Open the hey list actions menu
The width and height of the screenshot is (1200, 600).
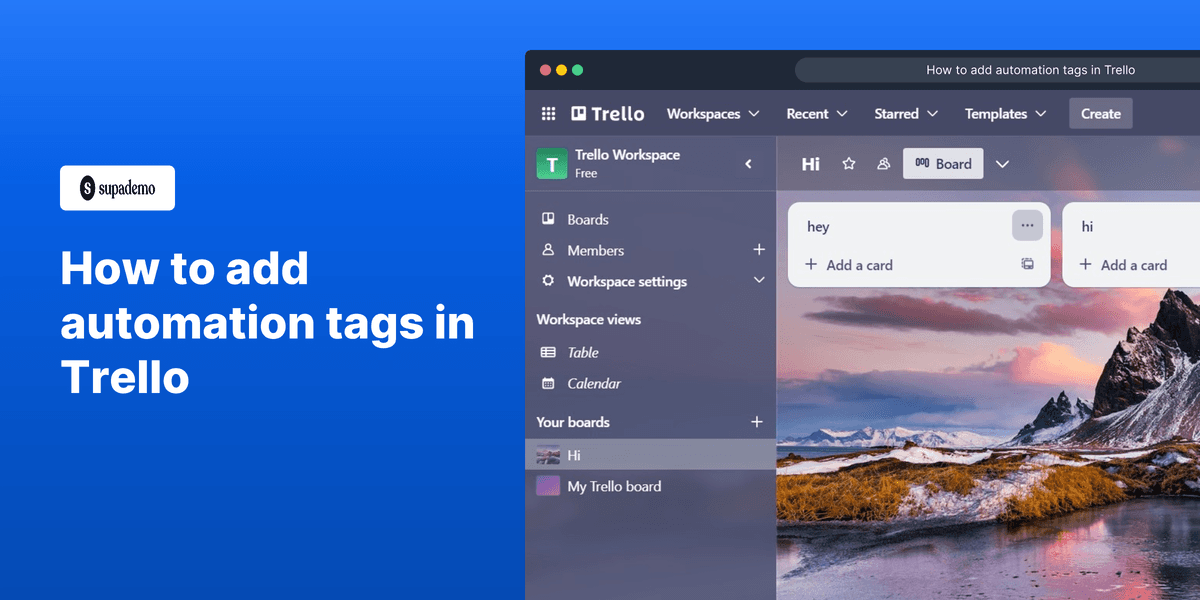coord(1026,225)
